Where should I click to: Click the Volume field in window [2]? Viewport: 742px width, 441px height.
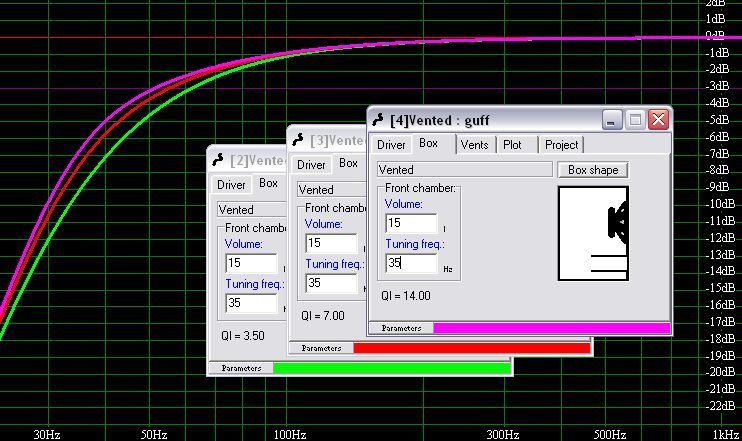click(251, 263)
